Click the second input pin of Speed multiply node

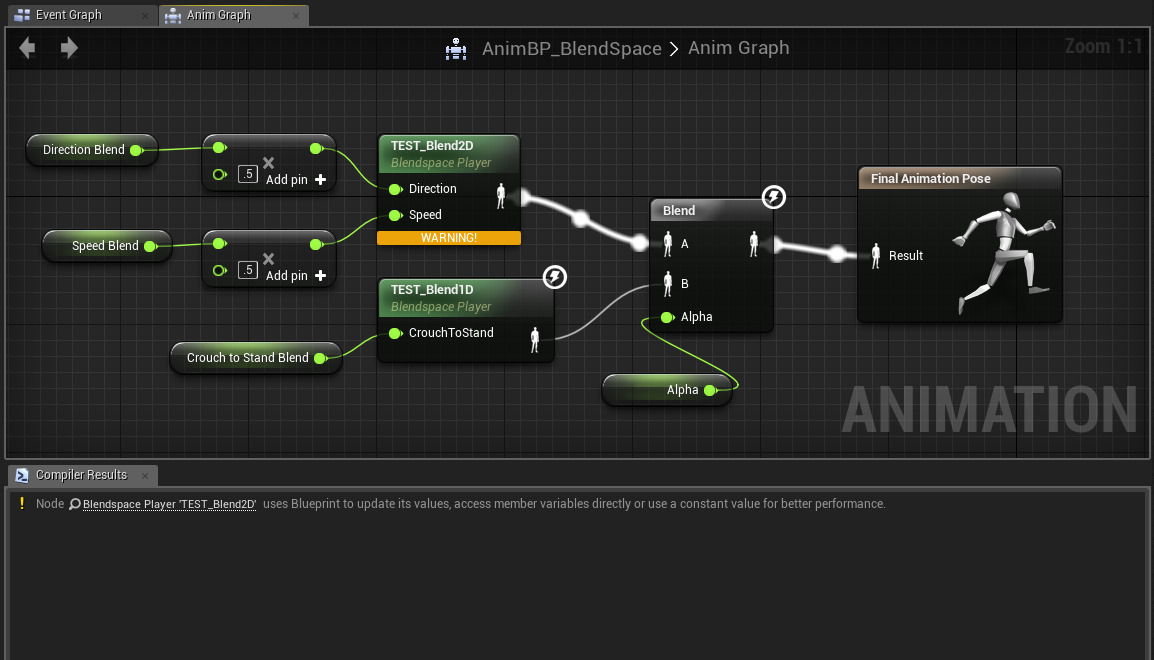[219, 270]
